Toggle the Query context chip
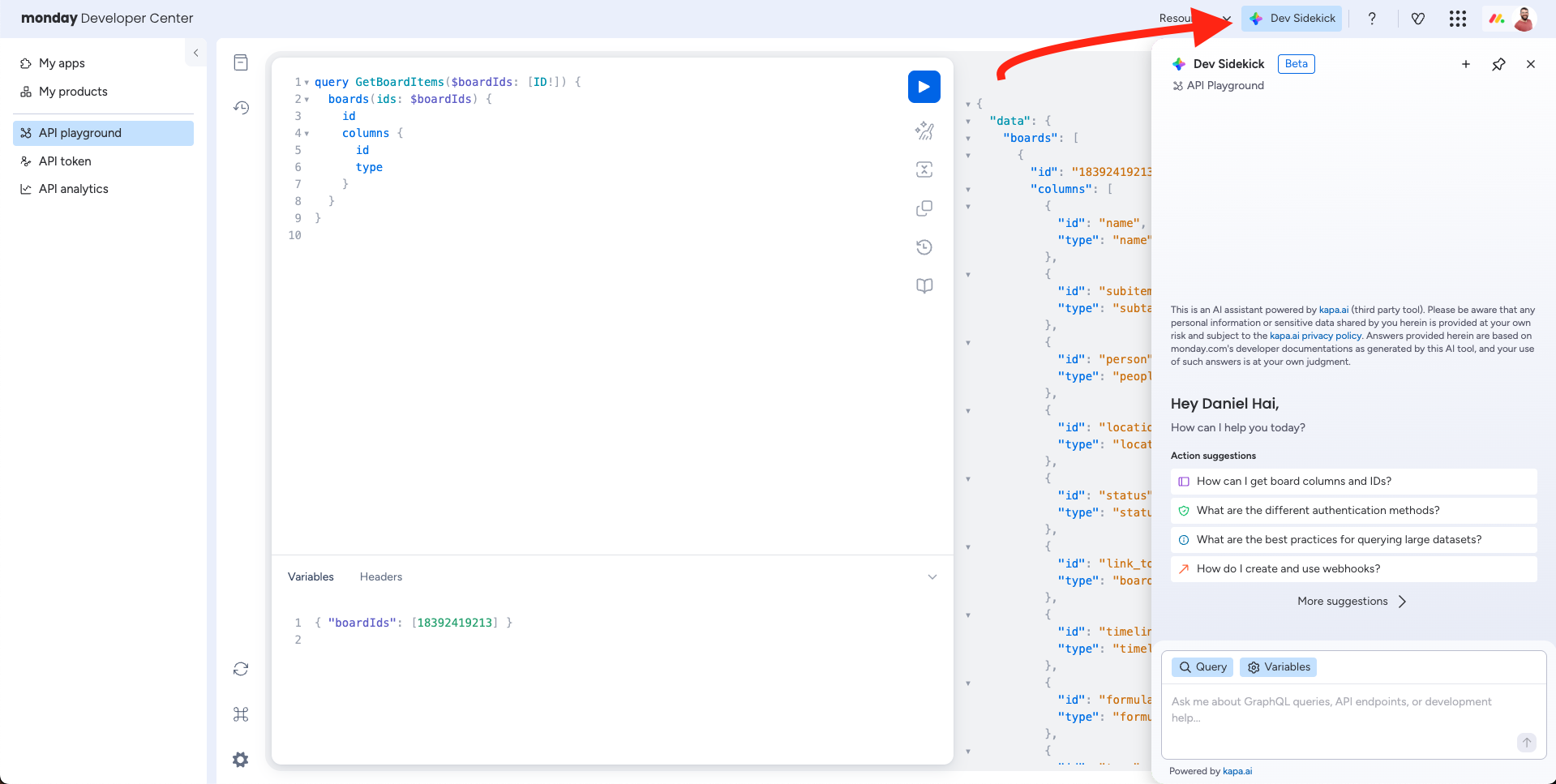 pyautogui.click(x=1202, y=667)
